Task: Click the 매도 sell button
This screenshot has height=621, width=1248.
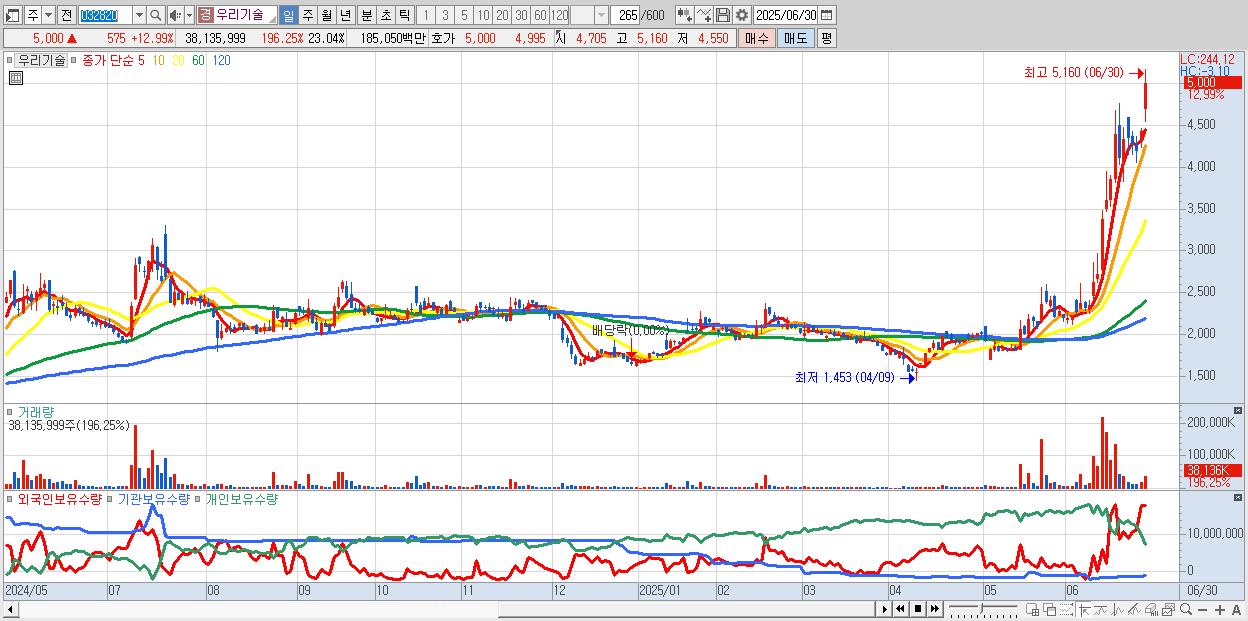Action: click(x=794, y=38)
